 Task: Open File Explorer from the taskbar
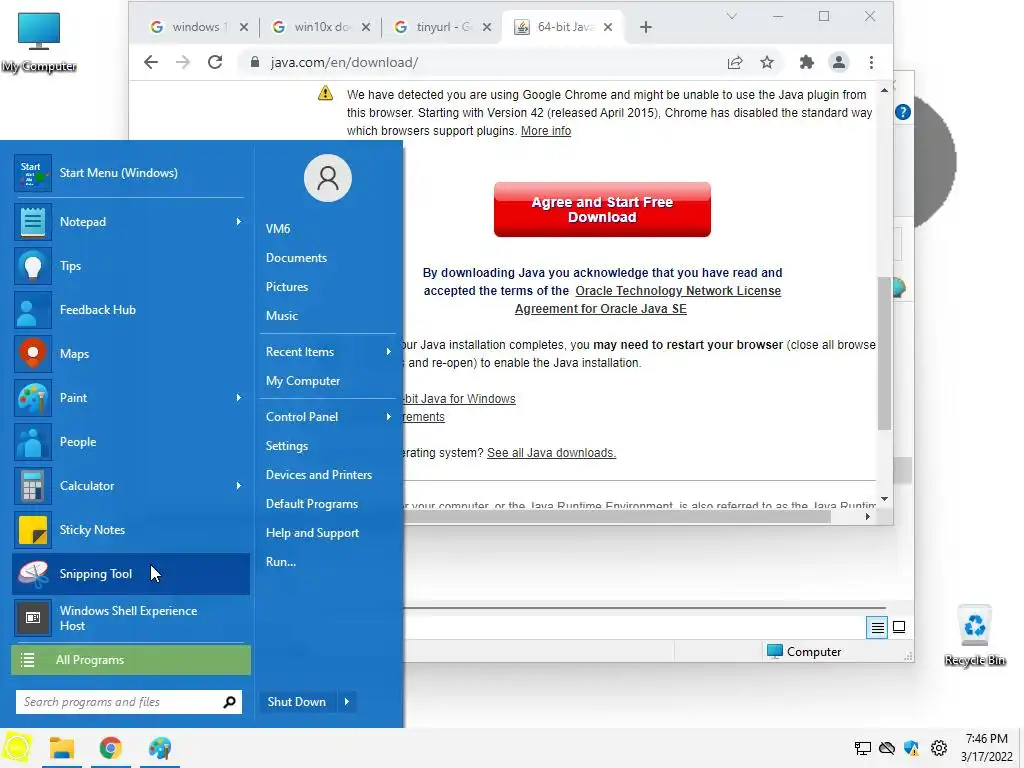tap(62, 748)
